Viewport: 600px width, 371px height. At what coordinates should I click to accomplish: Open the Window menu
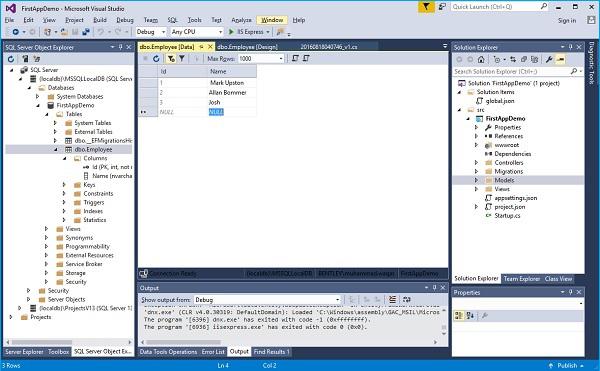(x=272, y=20)
